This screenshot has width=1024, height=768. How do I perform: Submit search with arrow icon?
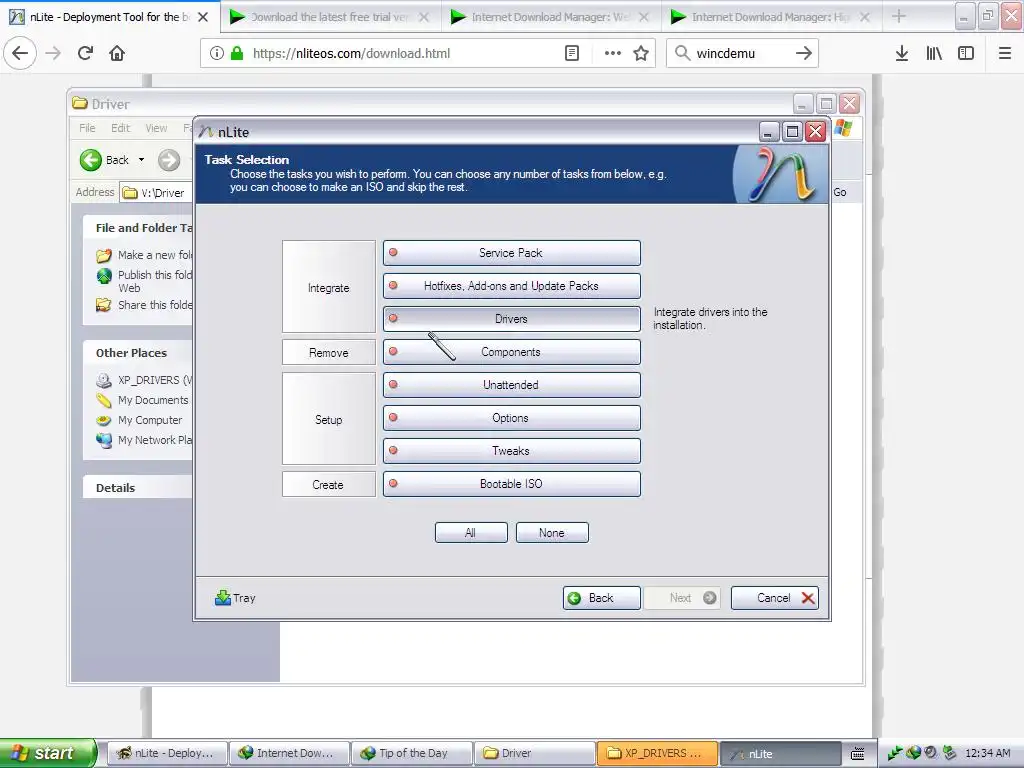coord(804,54)
